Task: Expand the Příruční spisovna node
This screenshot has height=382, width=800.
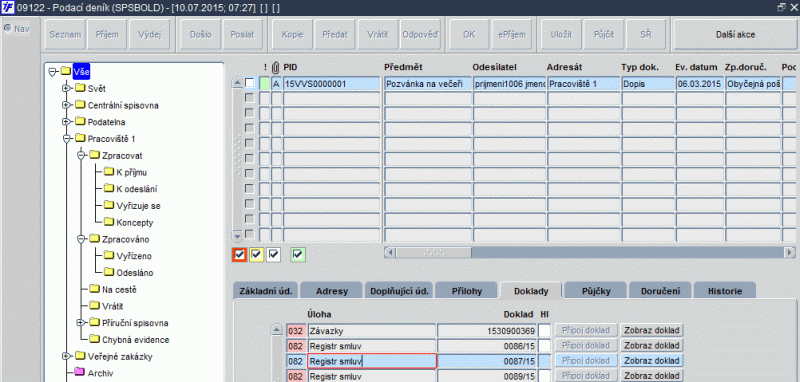Action: tap(80, 322)
